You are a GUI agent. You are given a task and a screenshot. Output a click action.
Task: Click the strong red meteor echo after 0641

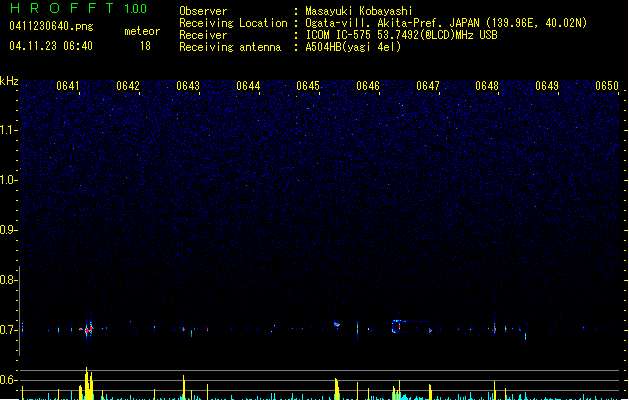click(87, 329)
